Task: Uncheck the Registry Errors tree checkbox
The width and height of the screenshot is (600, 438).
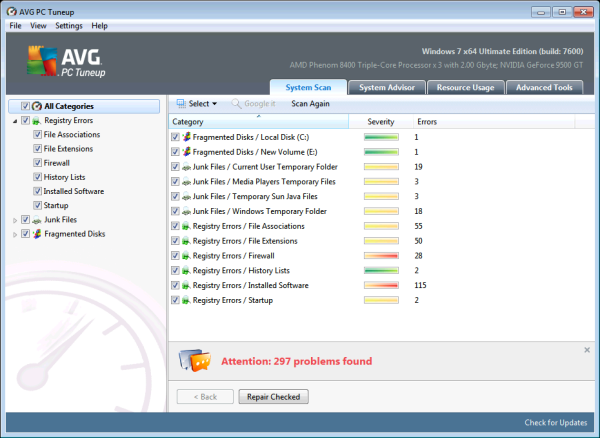Action: pyautogui.click(x=25, y=120)
